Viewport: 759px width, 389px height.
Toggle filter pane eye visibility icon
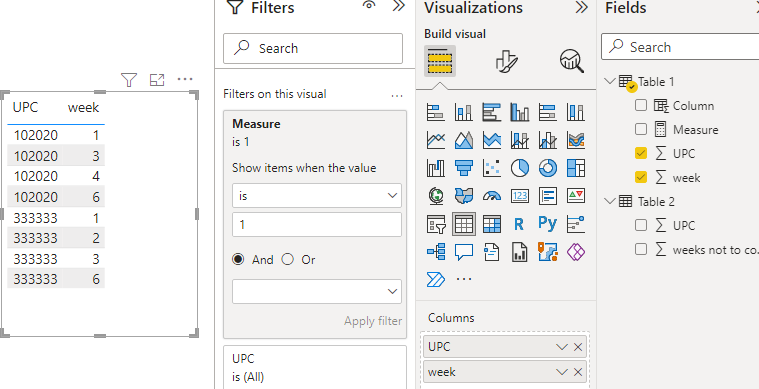[x=369, y=6]
